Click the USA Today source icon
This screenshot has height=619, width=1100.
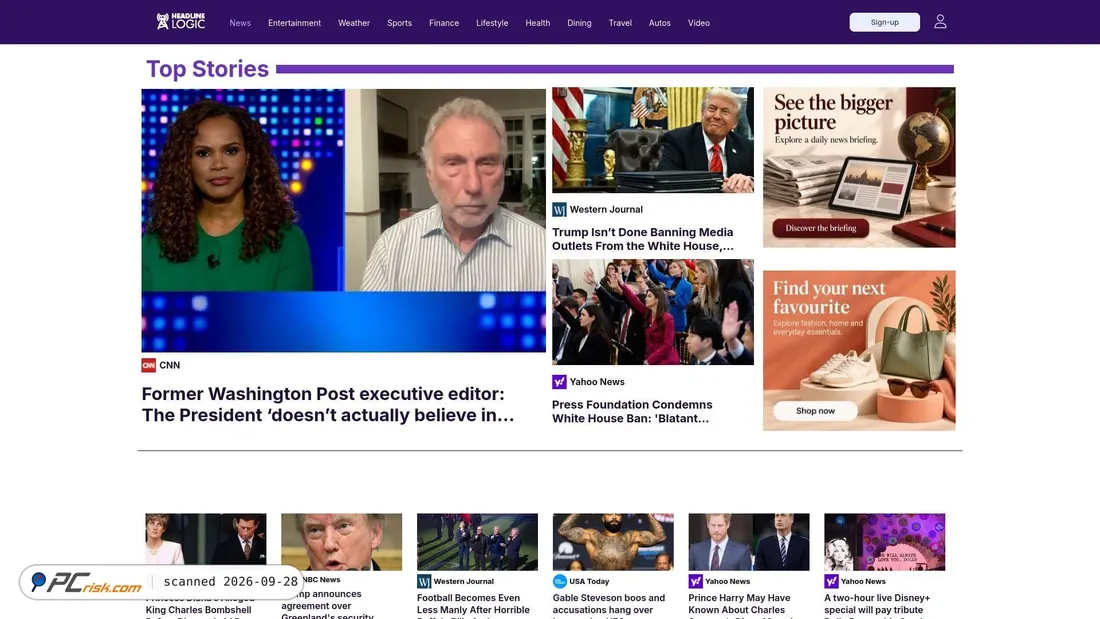(x=559, y=581)
